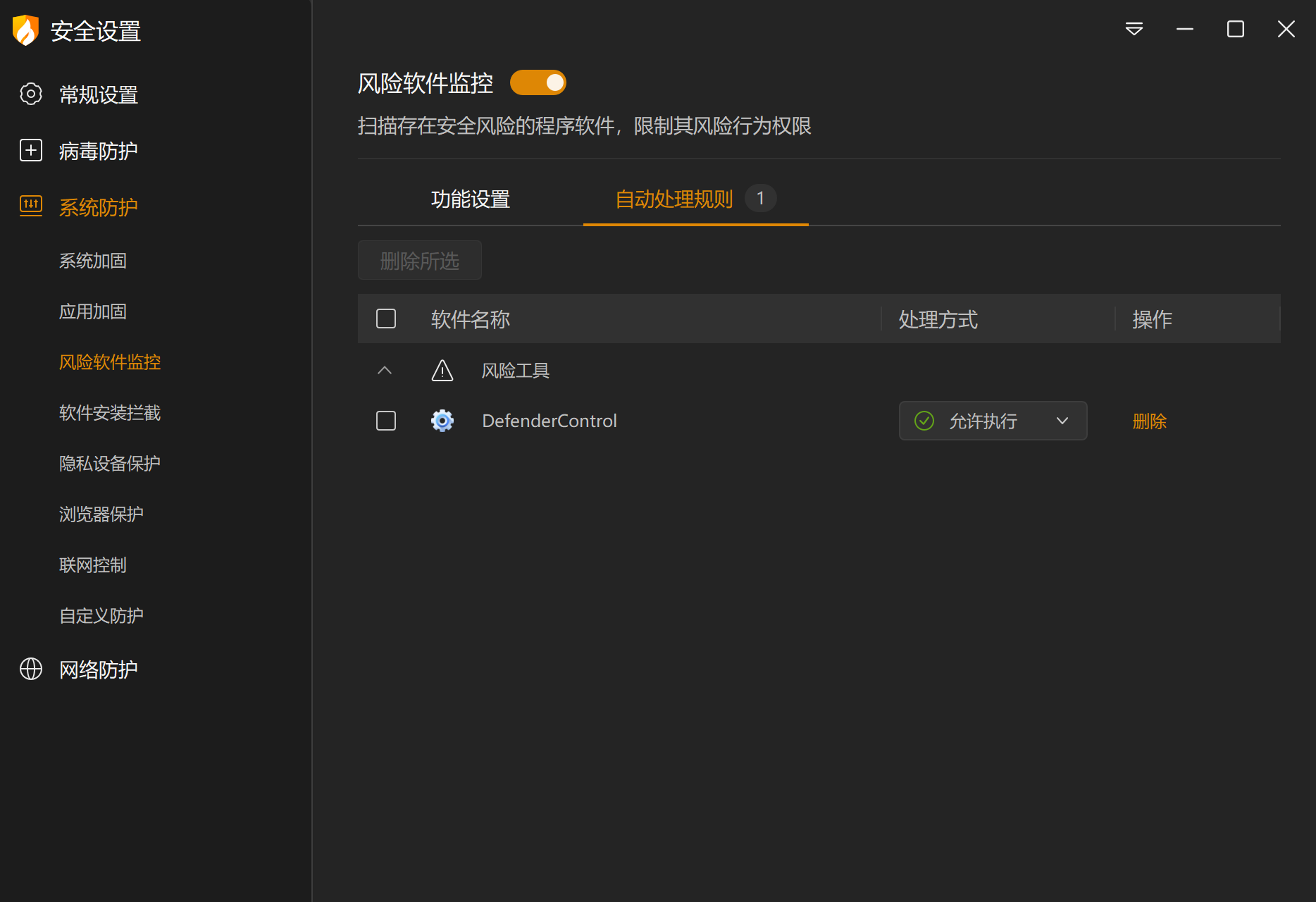1316x902 pixels.
Task: Click the 风险工具 group label
Action: pyautogui.click(x=516, y=371)
